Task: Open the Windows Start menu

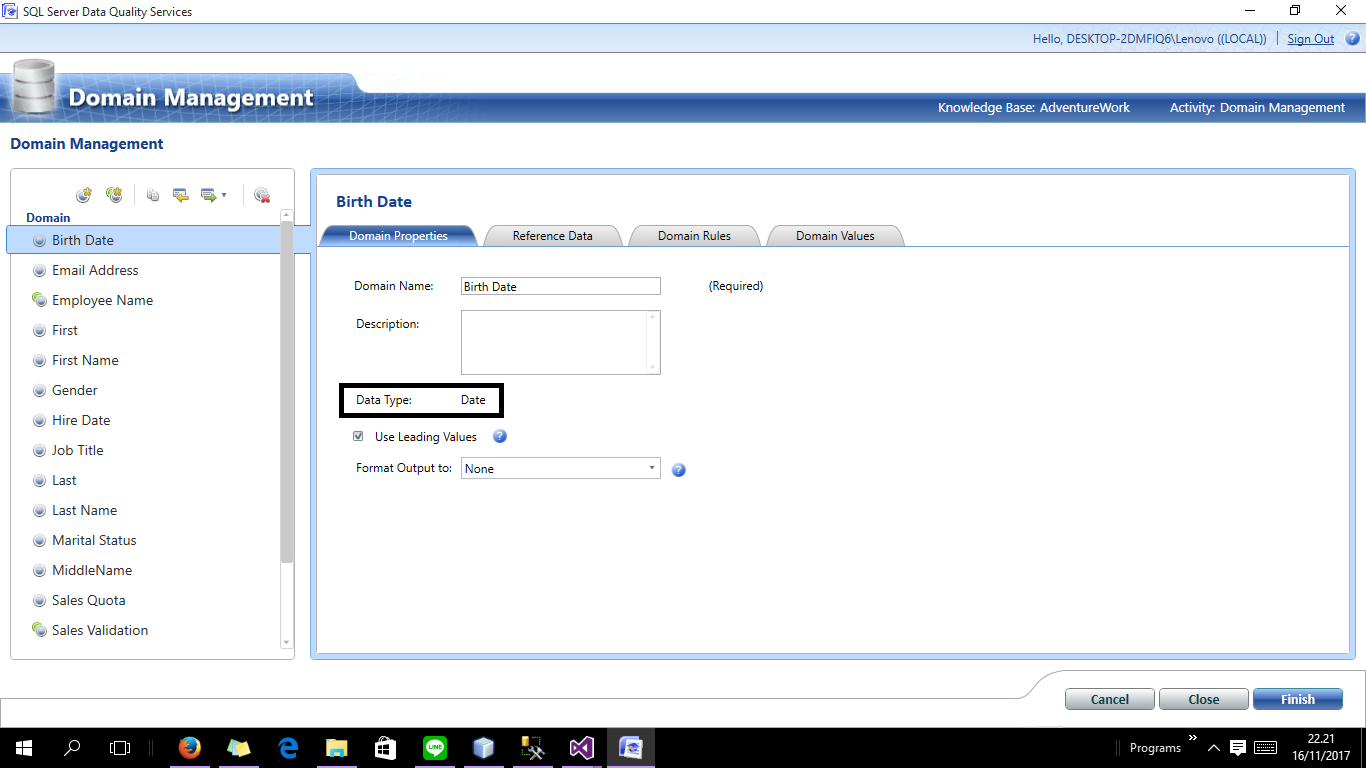Action: pos(24,747)
